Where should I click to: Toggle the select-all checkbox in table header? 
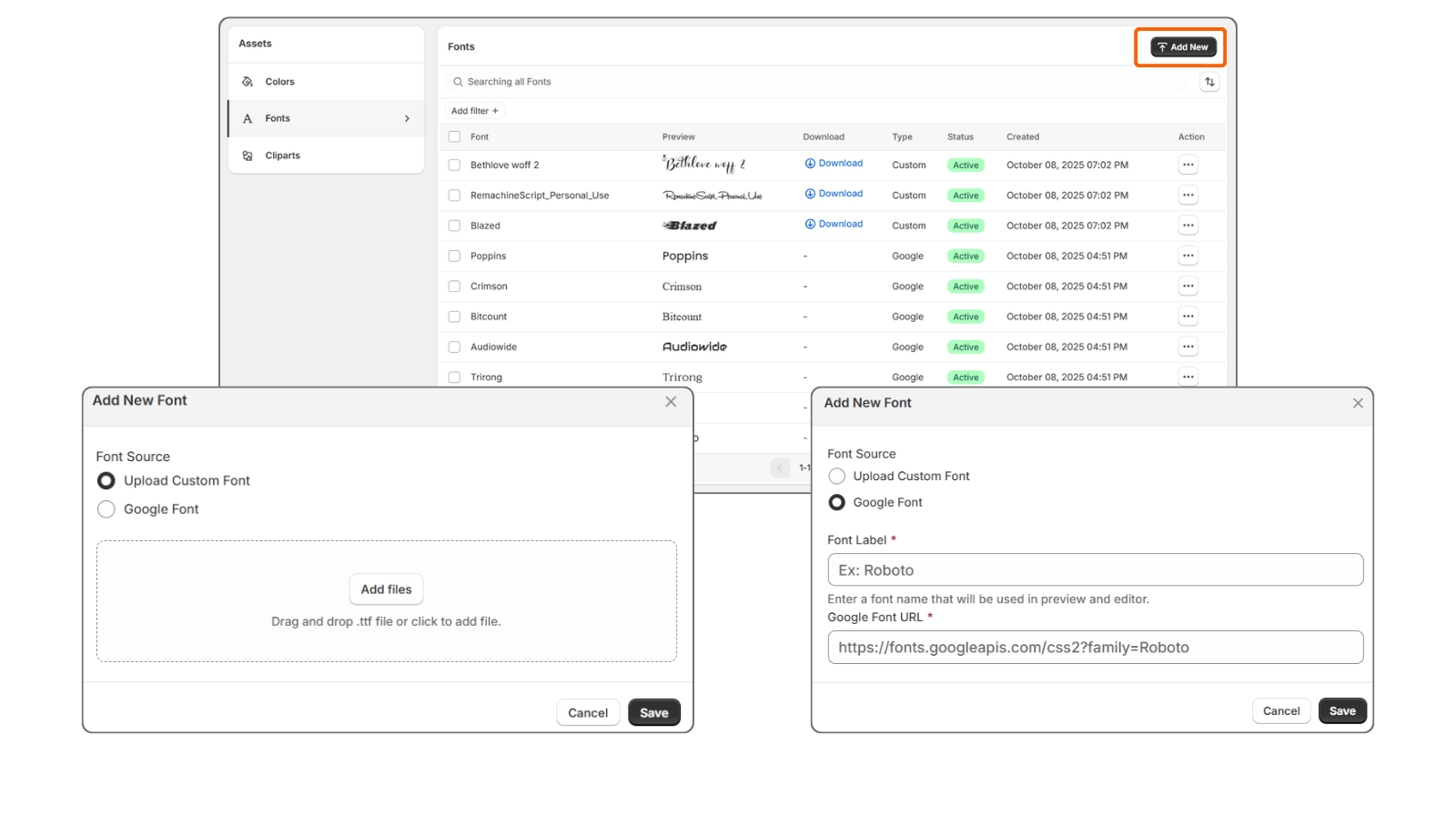tap(454, 137)
